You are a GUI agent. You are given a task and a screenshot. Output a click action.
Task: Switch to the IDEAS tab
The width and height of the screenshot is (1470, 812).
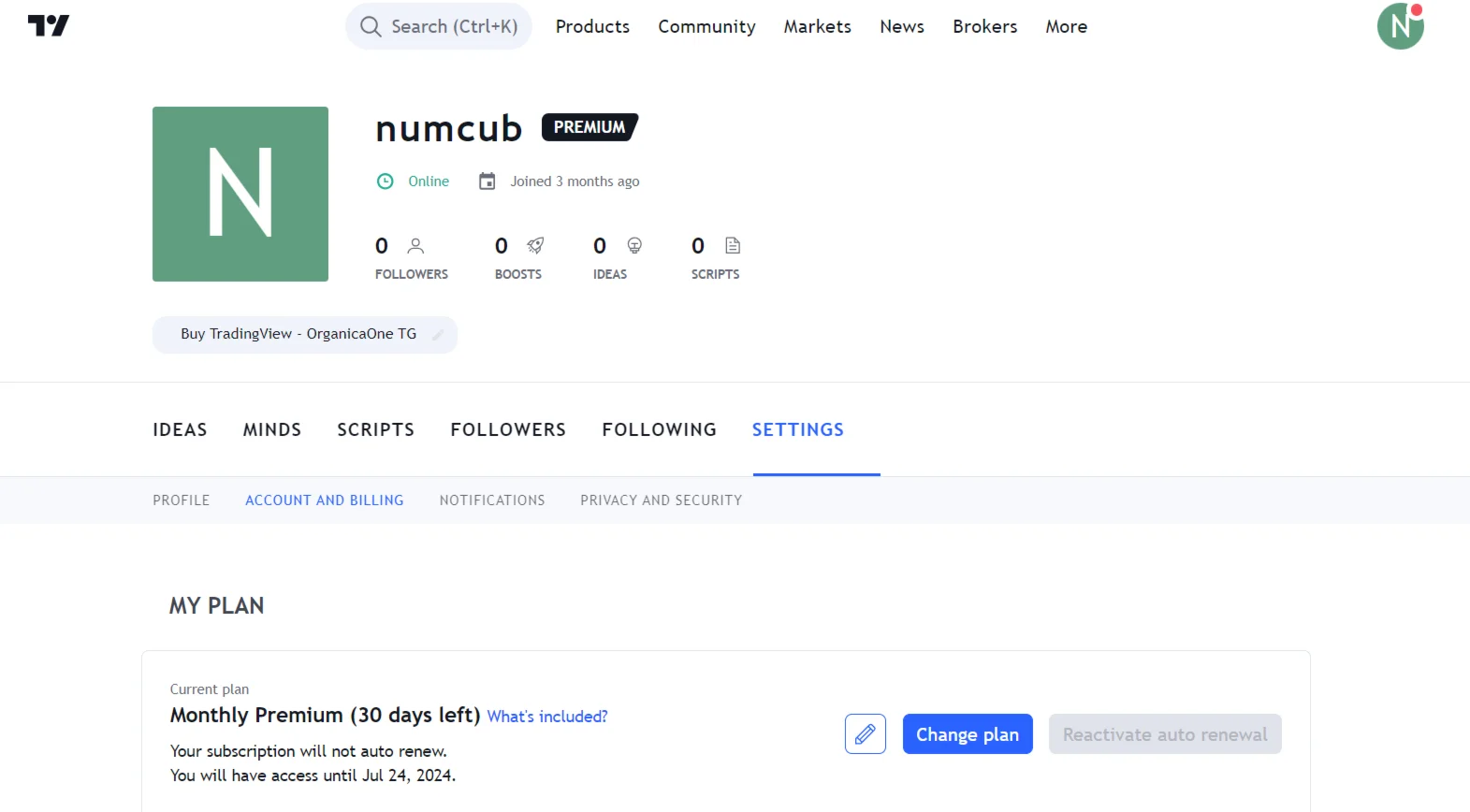[180, 429]
